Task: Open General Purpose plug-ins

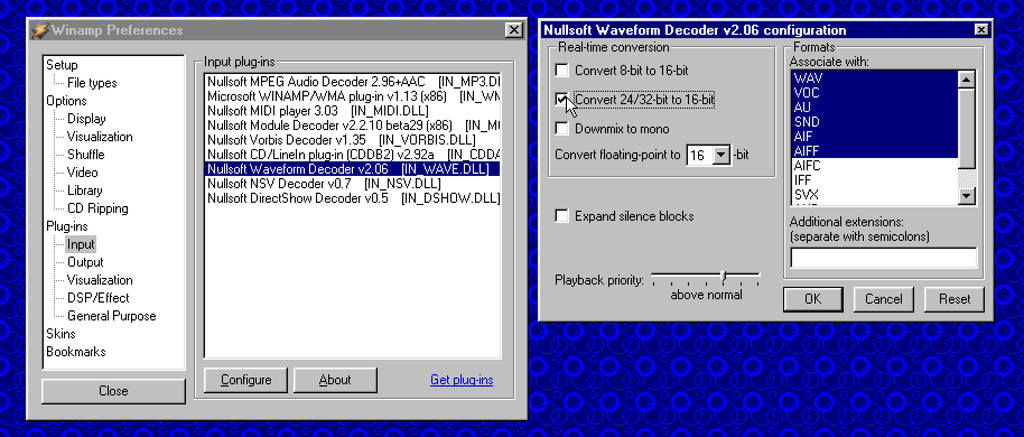Action: [112, 316]
